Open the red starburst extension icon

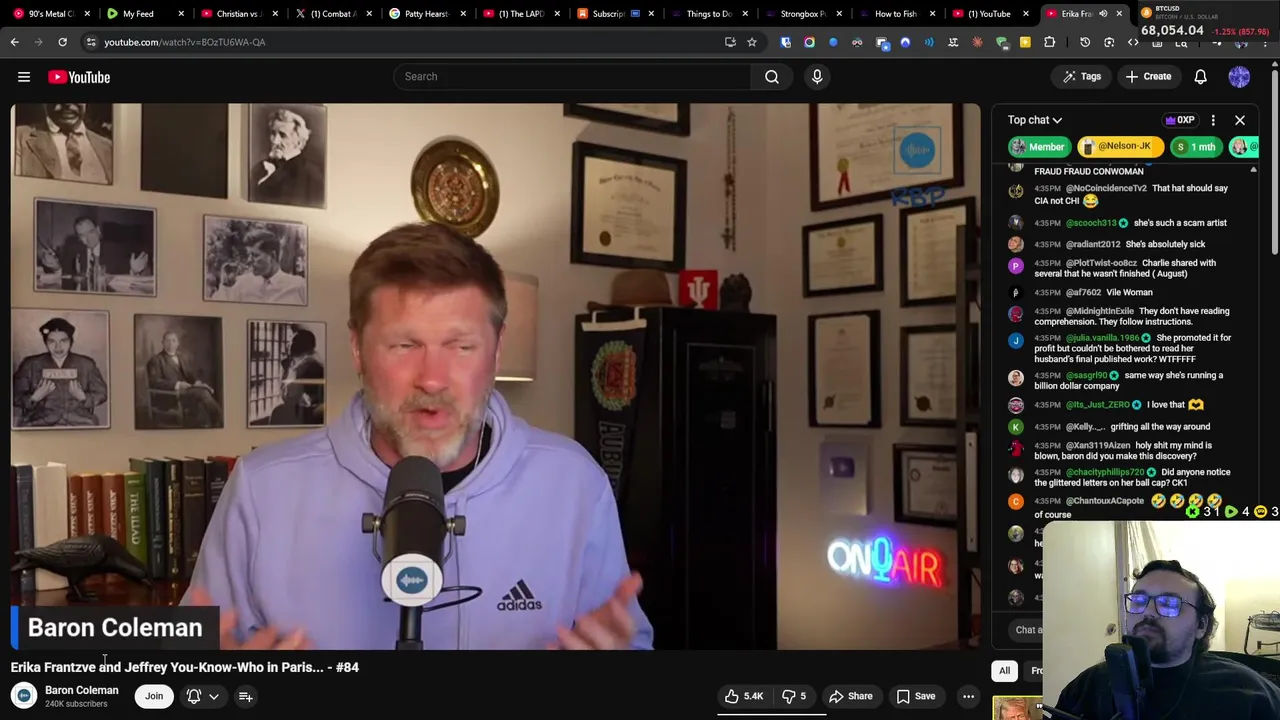click(977, 42)
